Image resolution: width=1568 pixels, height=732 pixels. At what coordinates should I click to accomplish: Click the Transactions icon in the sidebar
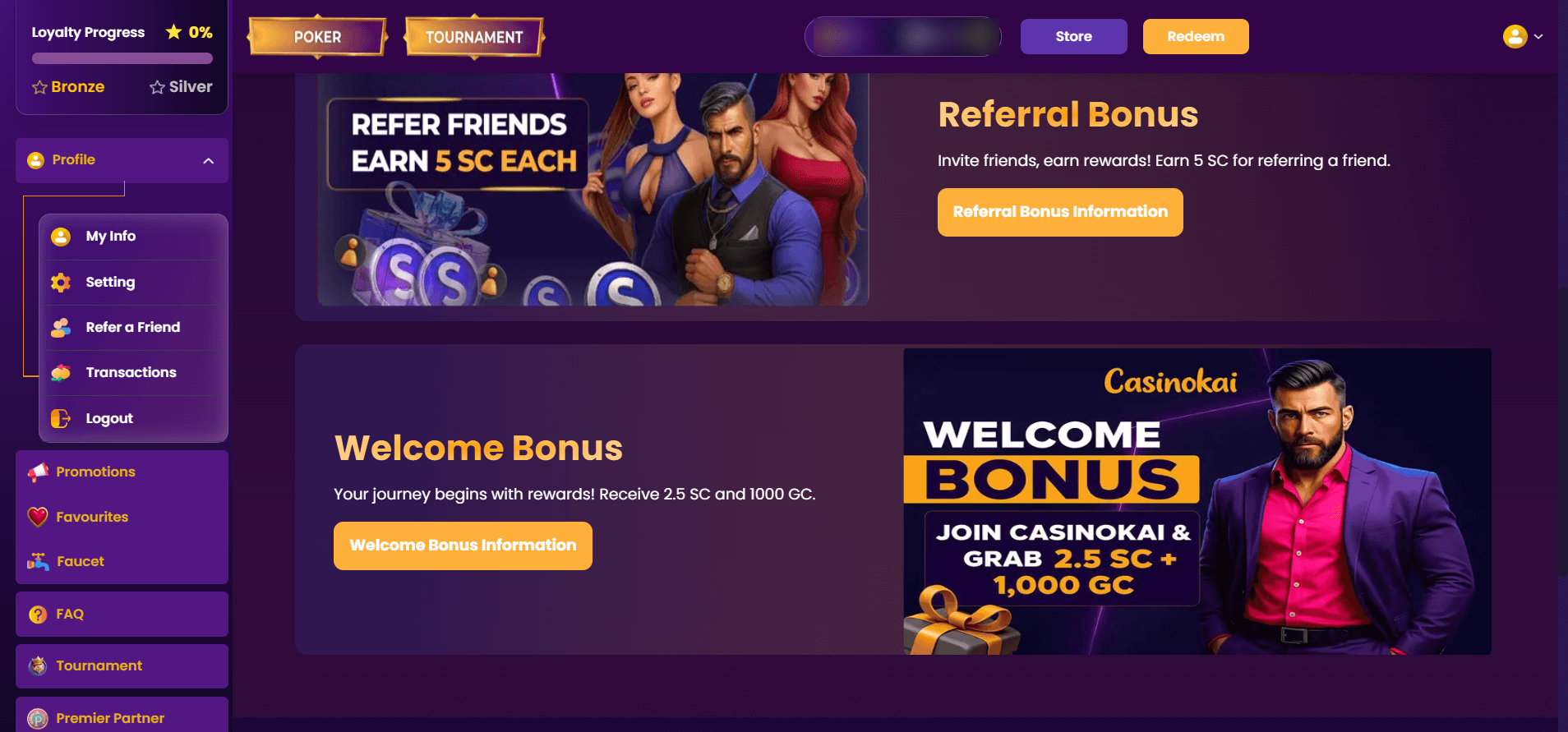click(x=61, y=373)
